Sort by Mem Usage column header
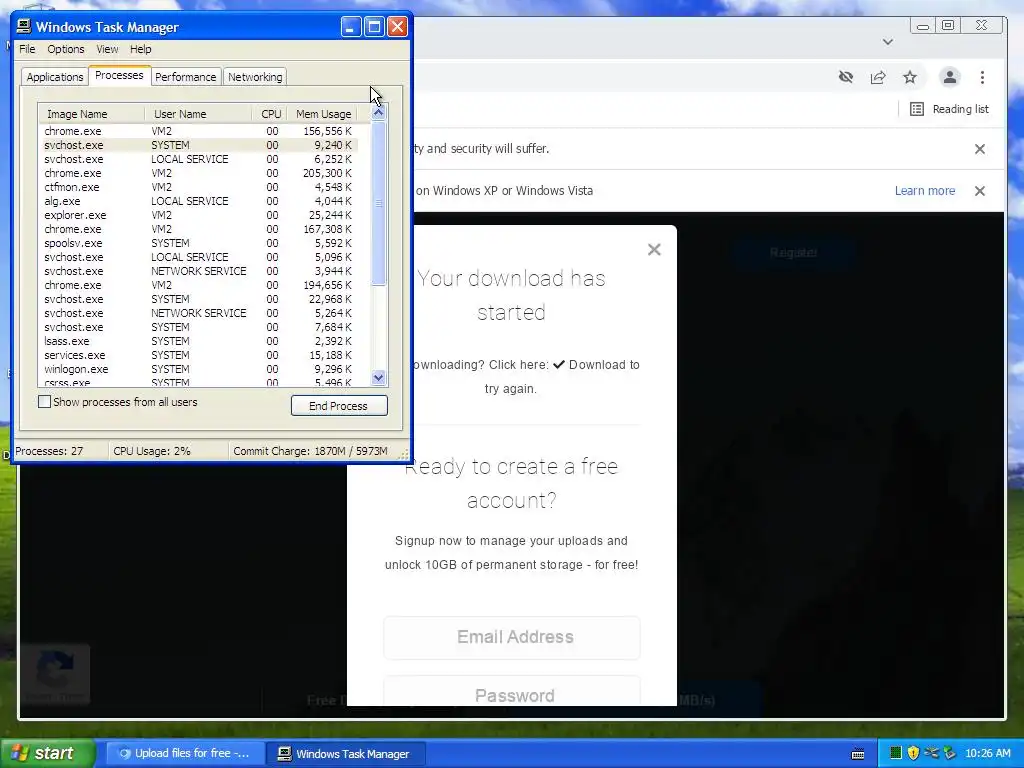 pos(323,114)
